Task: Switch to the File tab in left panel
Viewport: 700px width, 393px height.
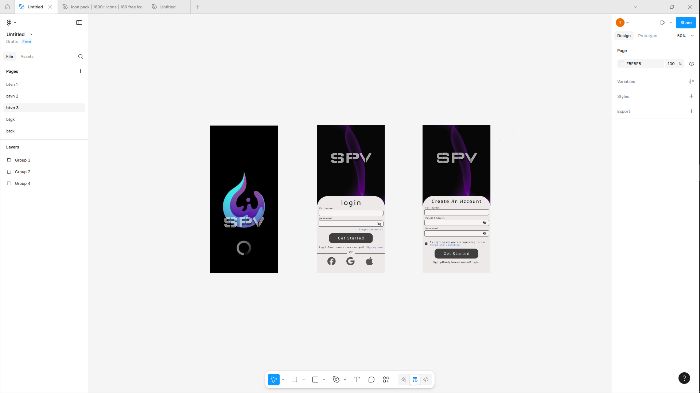Action: point(9,57)
